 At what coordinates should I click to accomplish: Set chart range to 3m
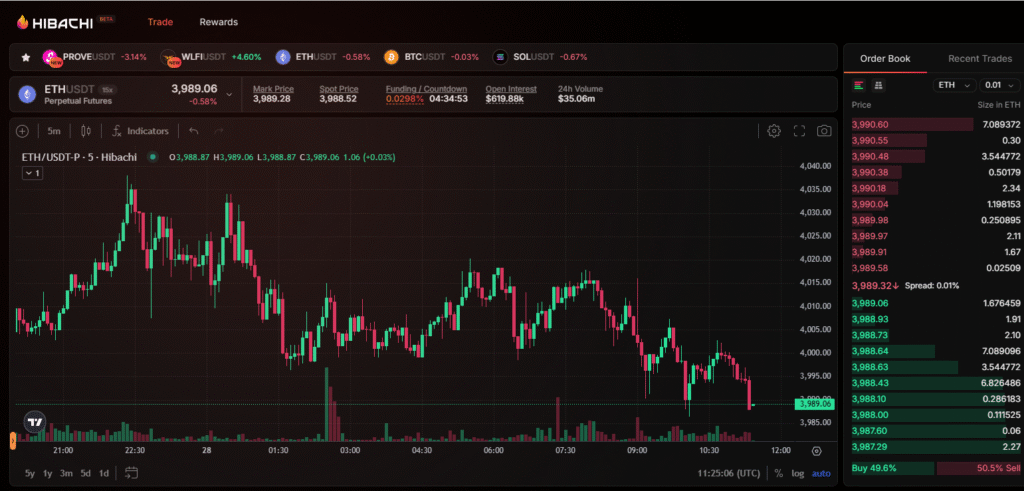[66, 473]
